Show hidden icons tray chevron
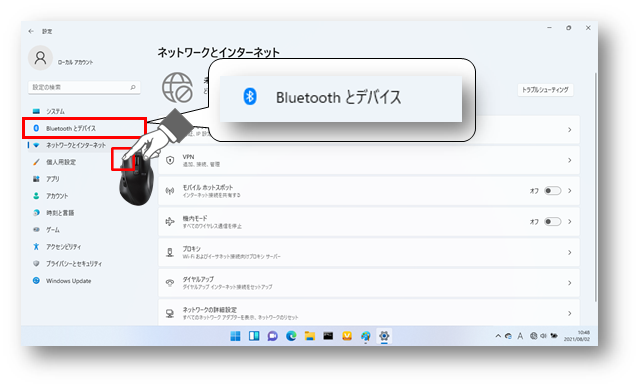This screenshot has width=640, height=388. (x=498, y=336)
